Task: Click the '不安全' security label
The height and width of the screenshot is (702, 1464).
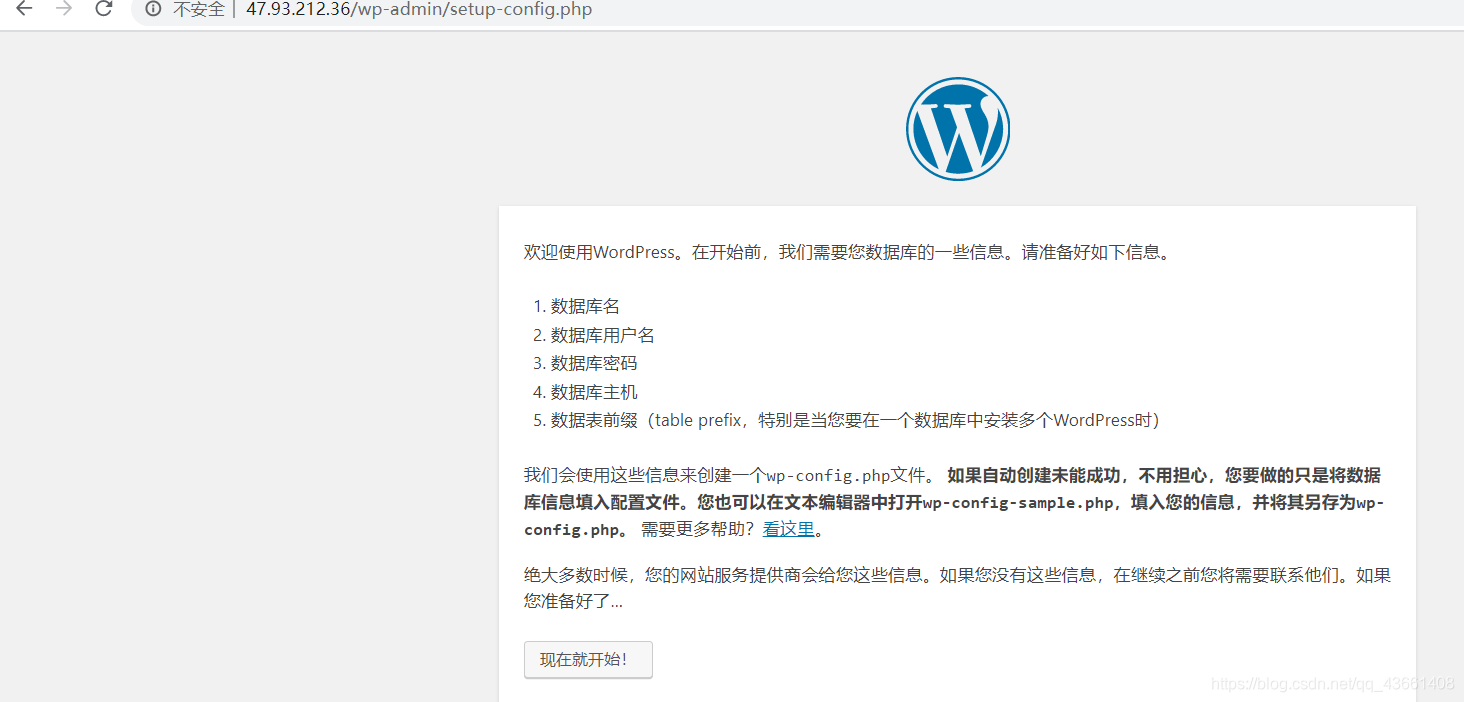Action: click(x=198, y=10)
